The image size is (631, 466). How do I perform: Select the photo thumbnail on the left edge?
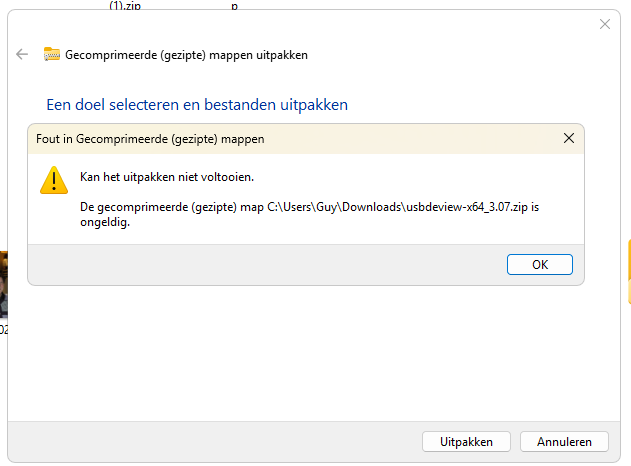(x=4, y=284)
